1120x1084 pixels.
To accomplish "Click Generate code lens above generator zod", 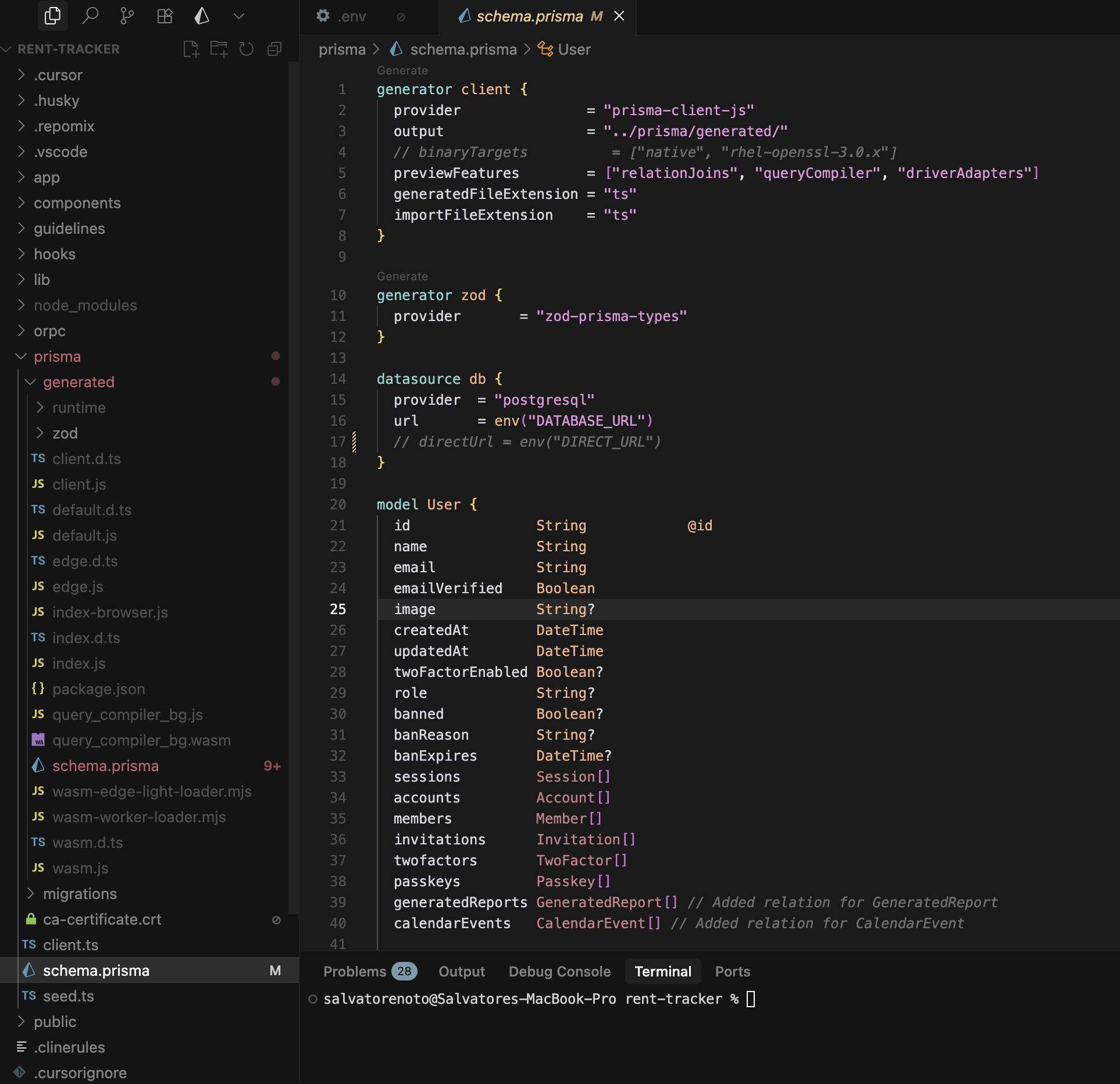I will [x=402, y=276].
